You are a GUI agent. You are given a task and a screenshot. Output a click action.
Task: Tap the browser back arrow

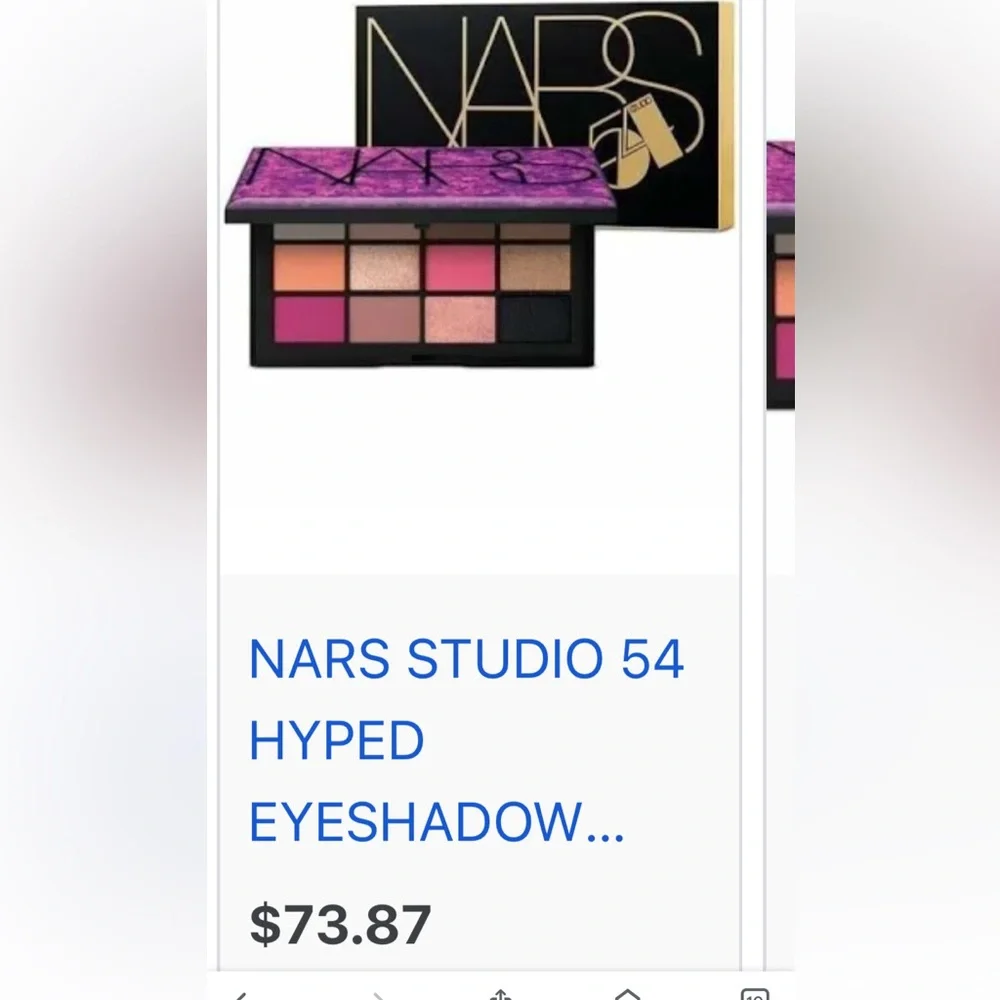241,995
